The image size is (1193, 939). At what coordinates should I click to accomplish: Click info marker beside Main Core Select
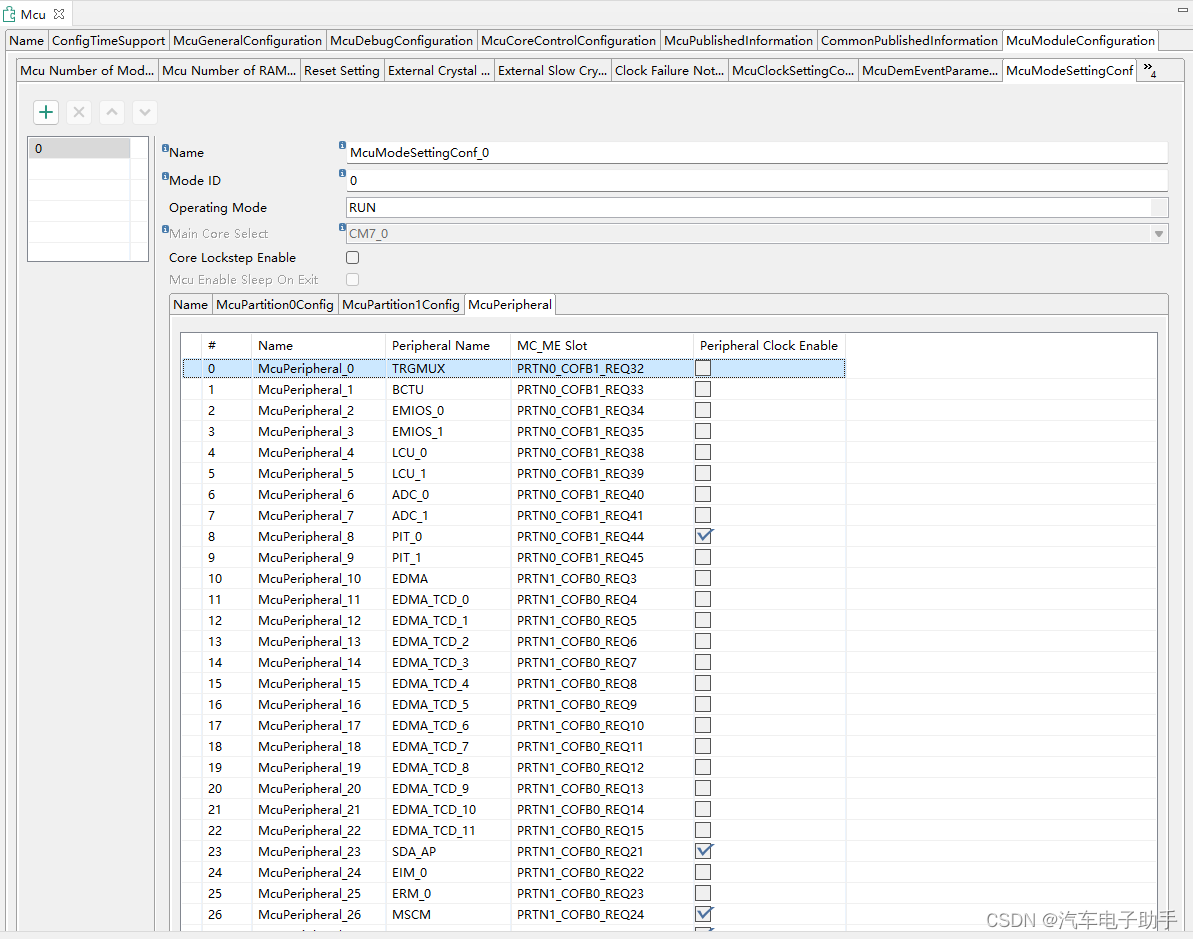165,229
